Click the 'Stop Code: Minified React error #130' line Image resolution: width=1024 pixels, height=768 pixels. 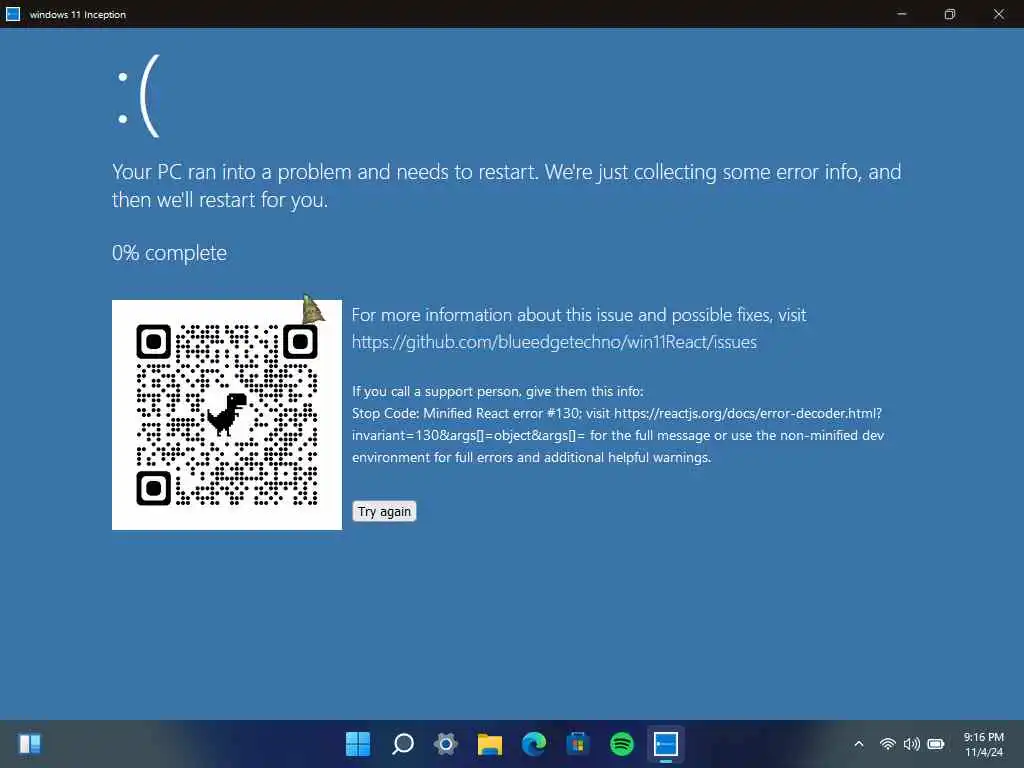point(617,413)
